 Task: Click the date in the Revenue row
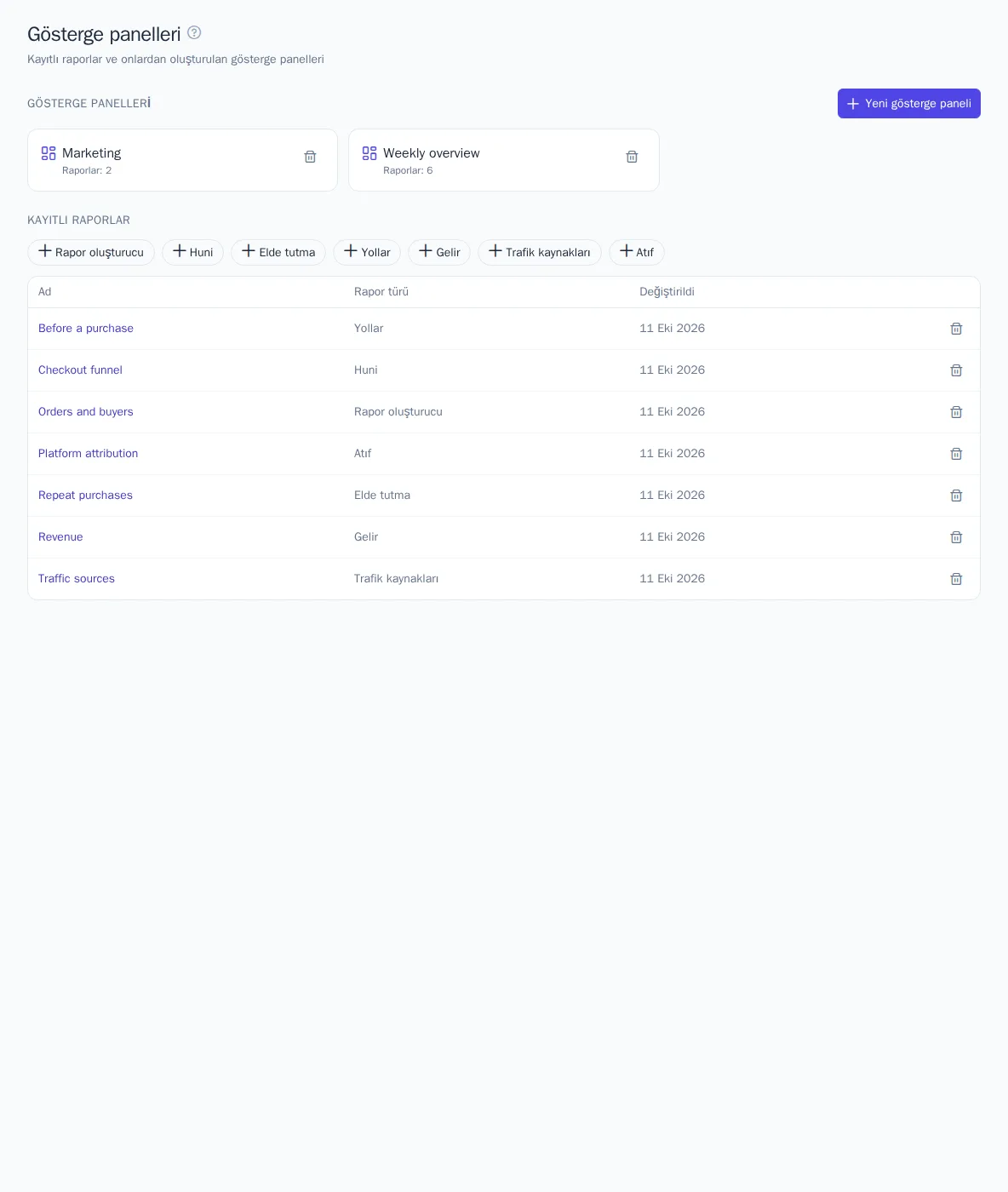click(673, 537)
